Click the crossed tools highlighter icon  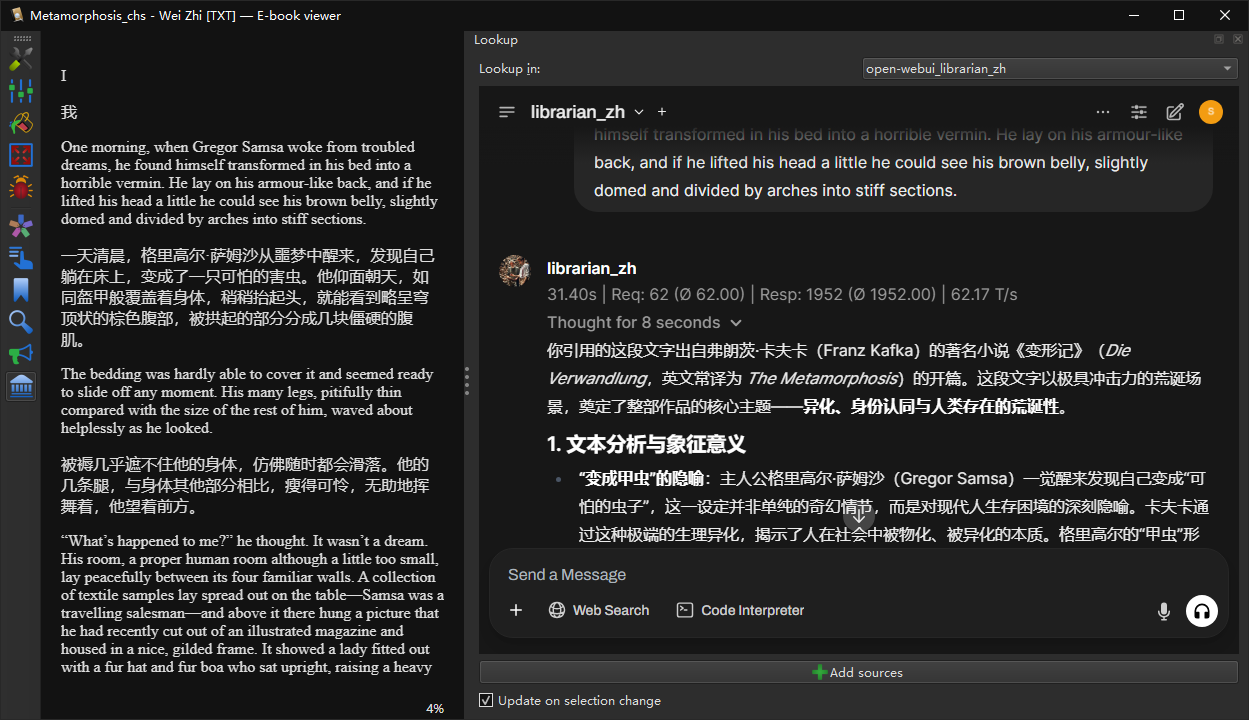[x=21, y=59]
